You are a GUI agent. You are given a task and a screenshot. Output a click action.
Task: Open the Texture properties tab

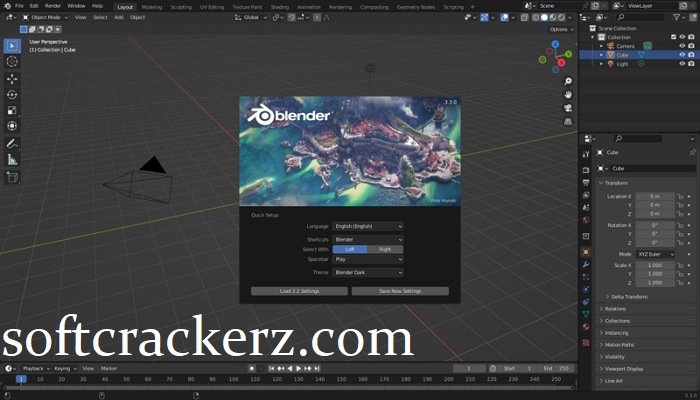click(x=586, y=343)
